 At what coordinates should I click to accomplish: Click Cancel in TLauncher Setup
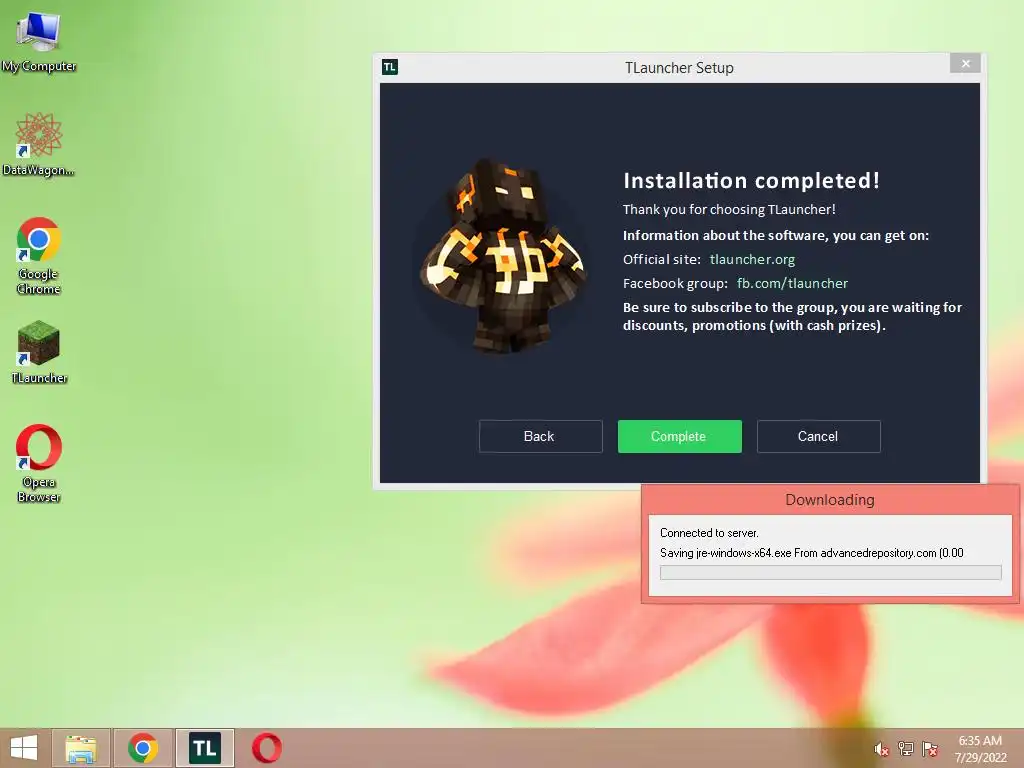click(818, 436)
